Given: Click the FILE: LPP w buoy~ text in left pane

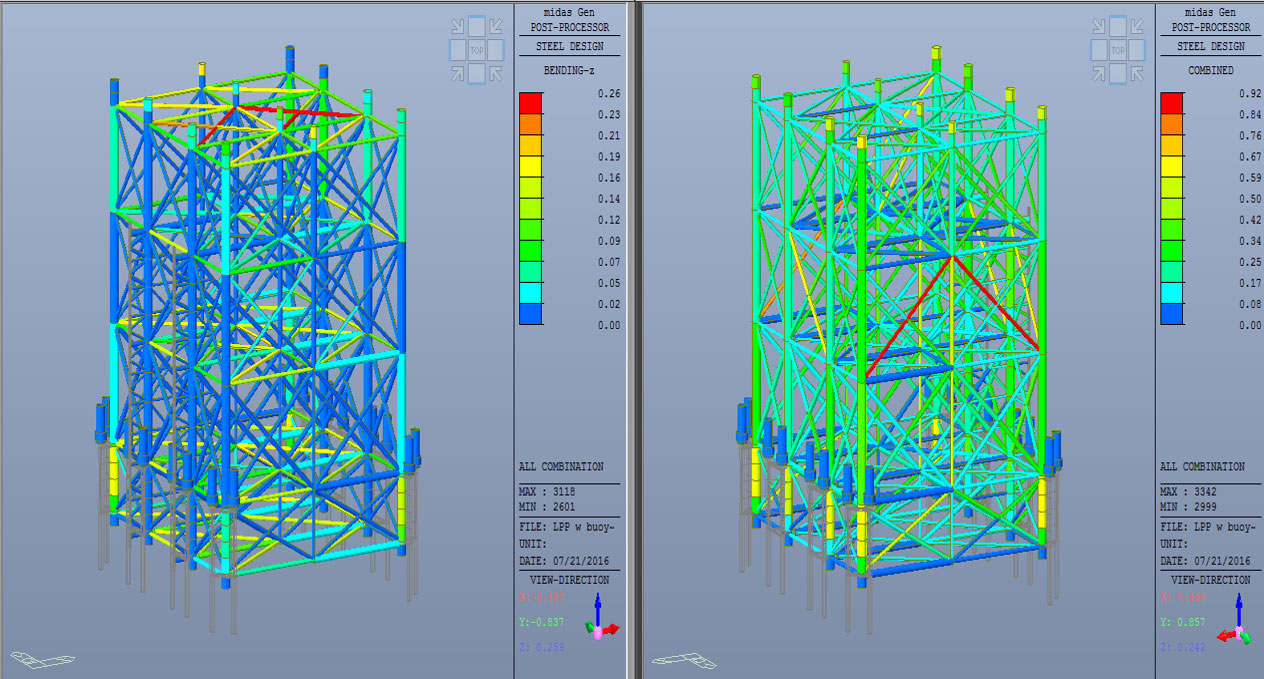Looking at the screenshot, I should click(x=567, y=526).
